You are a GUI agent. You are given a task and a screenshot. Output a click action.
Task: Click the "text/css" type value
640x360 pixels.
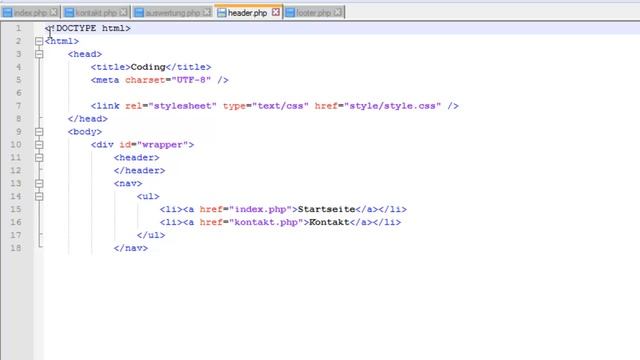click(x=280, y=106)
